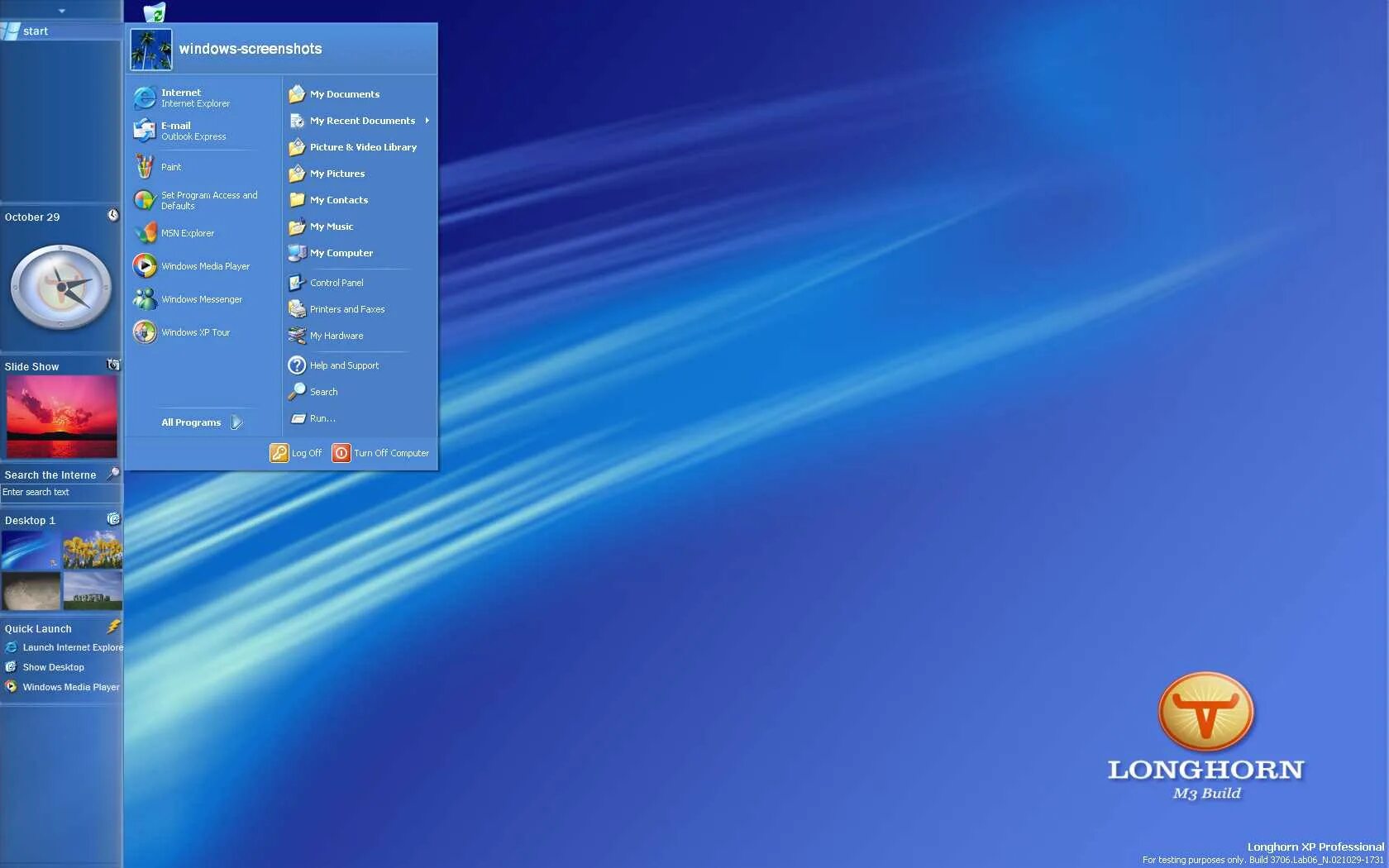Expand My Recent Documents submenu
This screenshot has height=868, width=1389.
click(x=363, y=121)
